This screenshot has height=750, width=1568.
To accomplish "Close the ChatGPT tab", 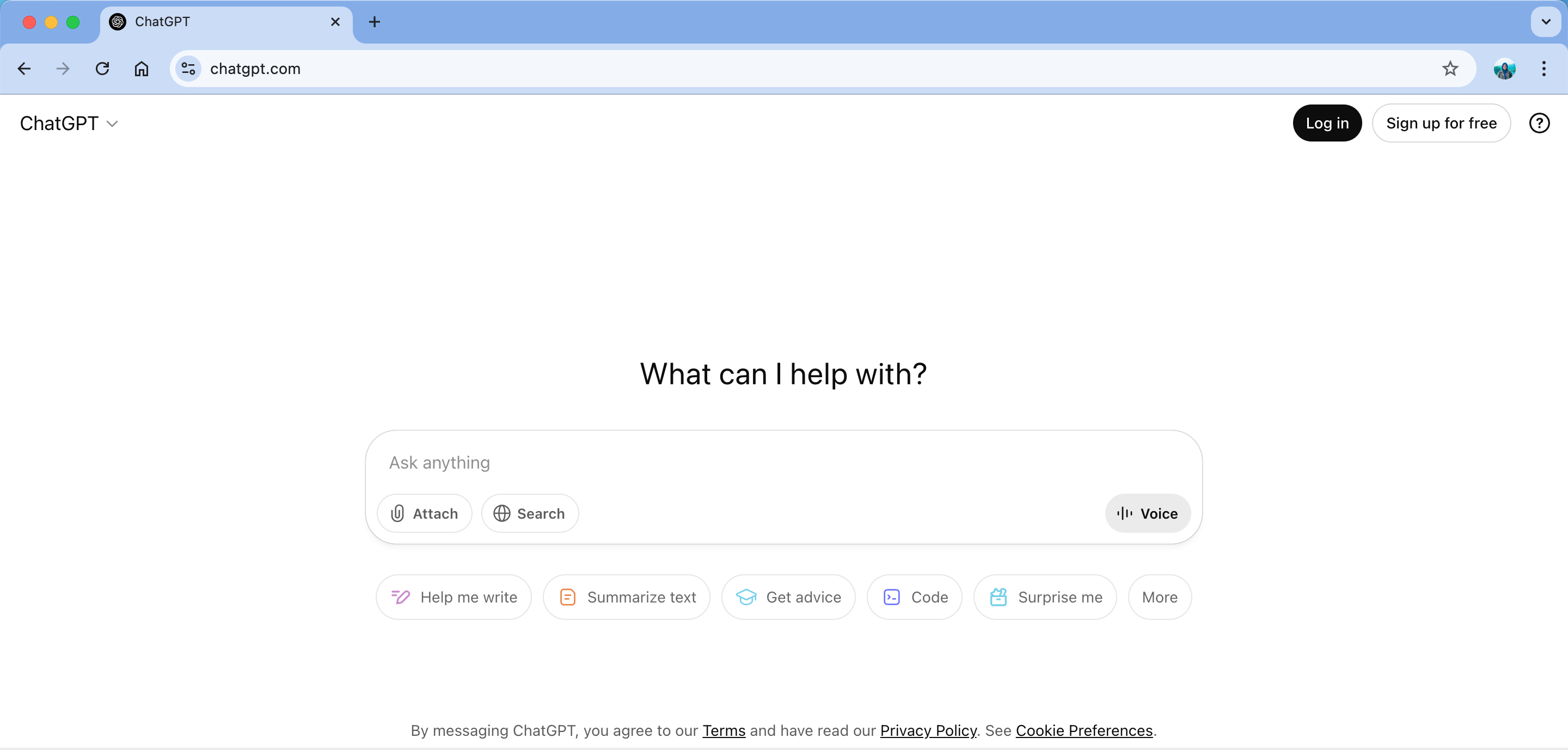I will coord(335,22).
